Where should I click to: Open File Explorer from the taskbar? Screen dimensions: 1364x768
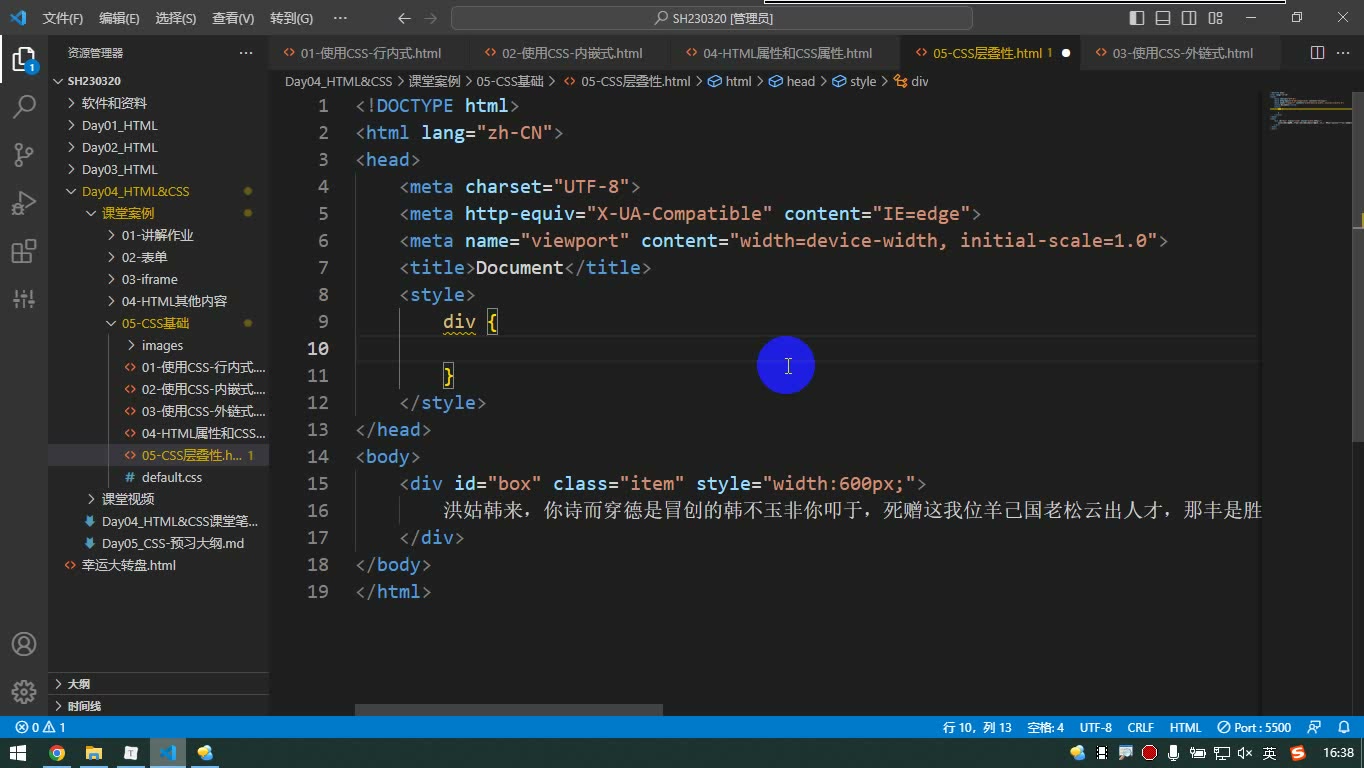pos(94,753)
